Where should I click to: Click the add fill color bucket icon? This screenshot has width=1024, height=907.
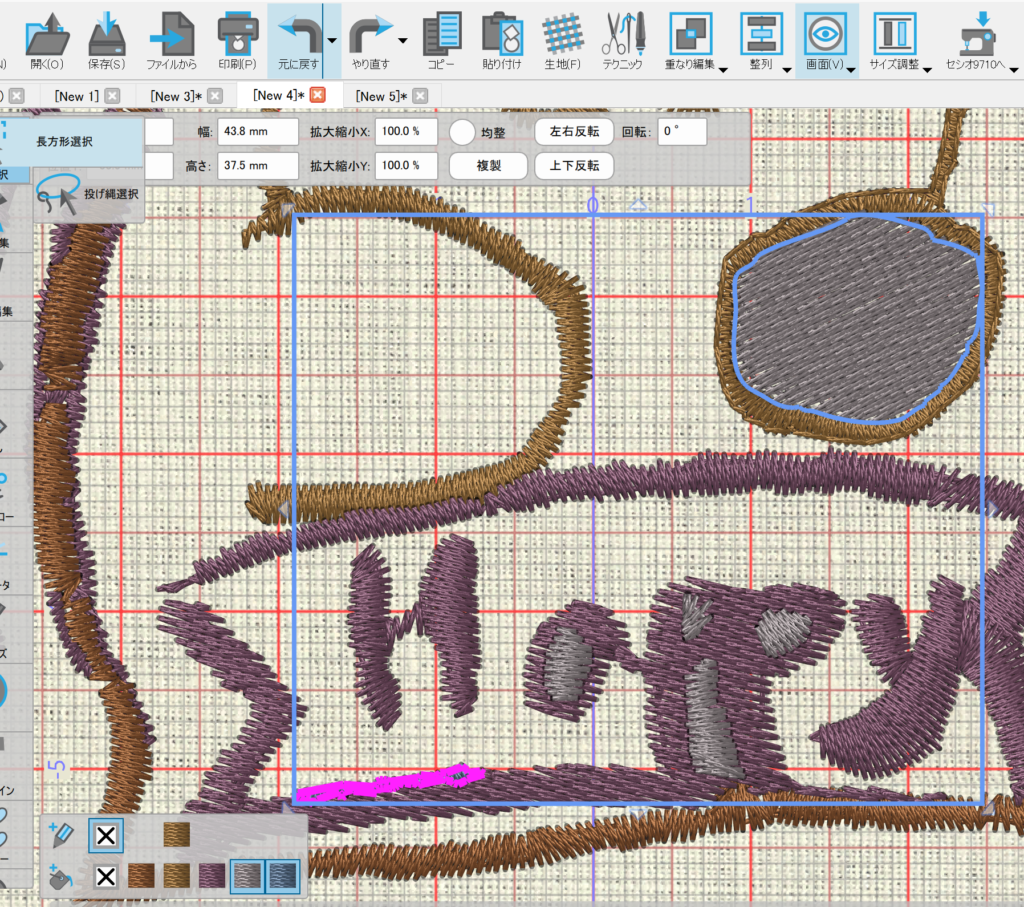pyautogui.click(x=62, y=878)
